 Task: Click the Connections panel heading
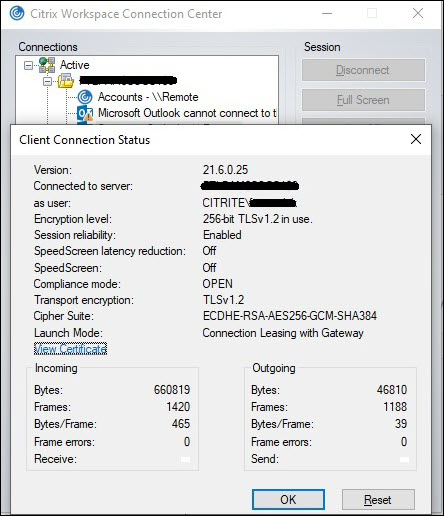(48, 47)
